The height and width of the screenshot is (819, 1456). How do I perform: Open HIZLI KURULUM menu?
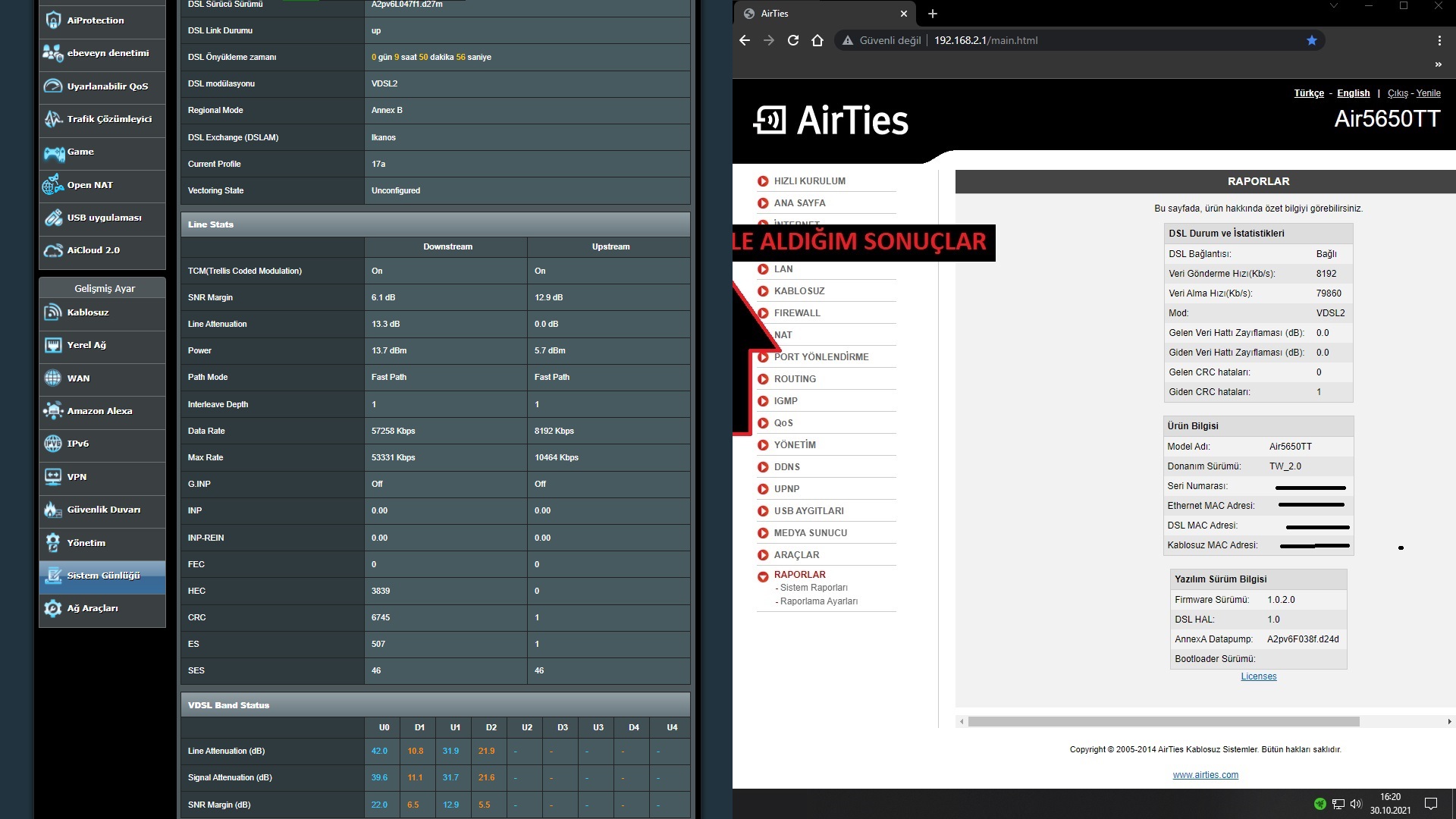809,181
